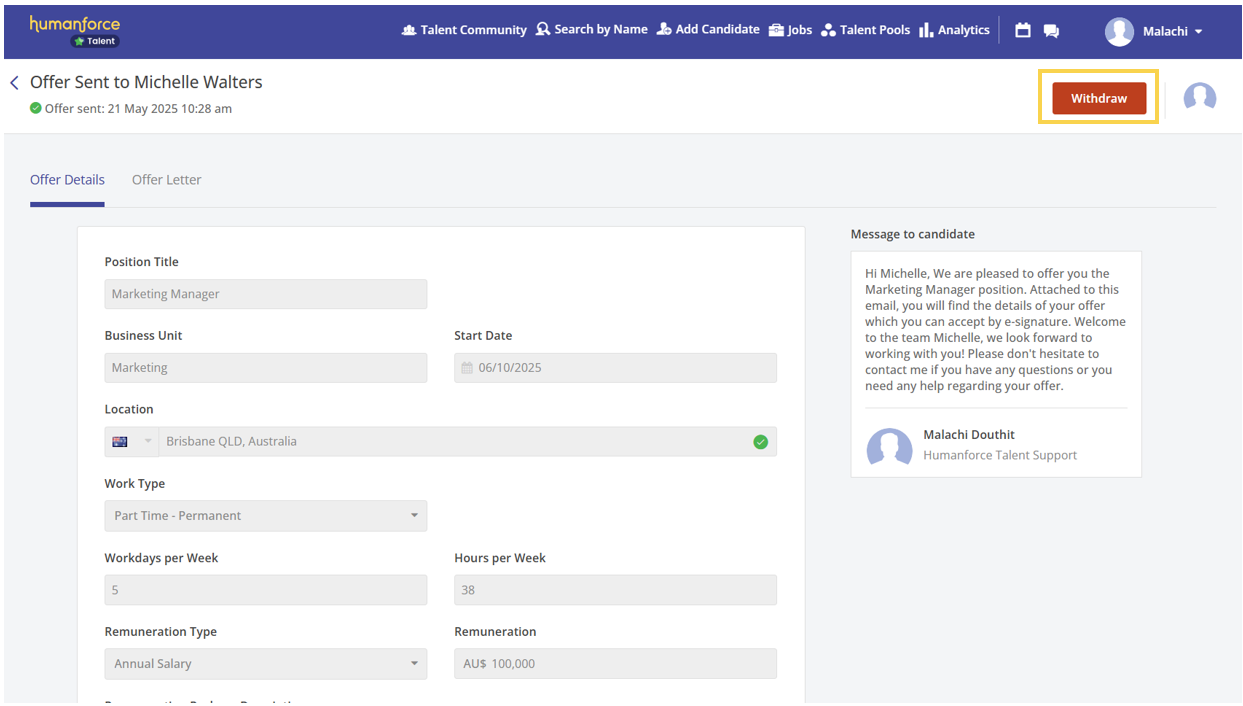Screen dimensions: 1243x706
Task: Open the Malachi user account dropdown
Action: point(1154,31)
